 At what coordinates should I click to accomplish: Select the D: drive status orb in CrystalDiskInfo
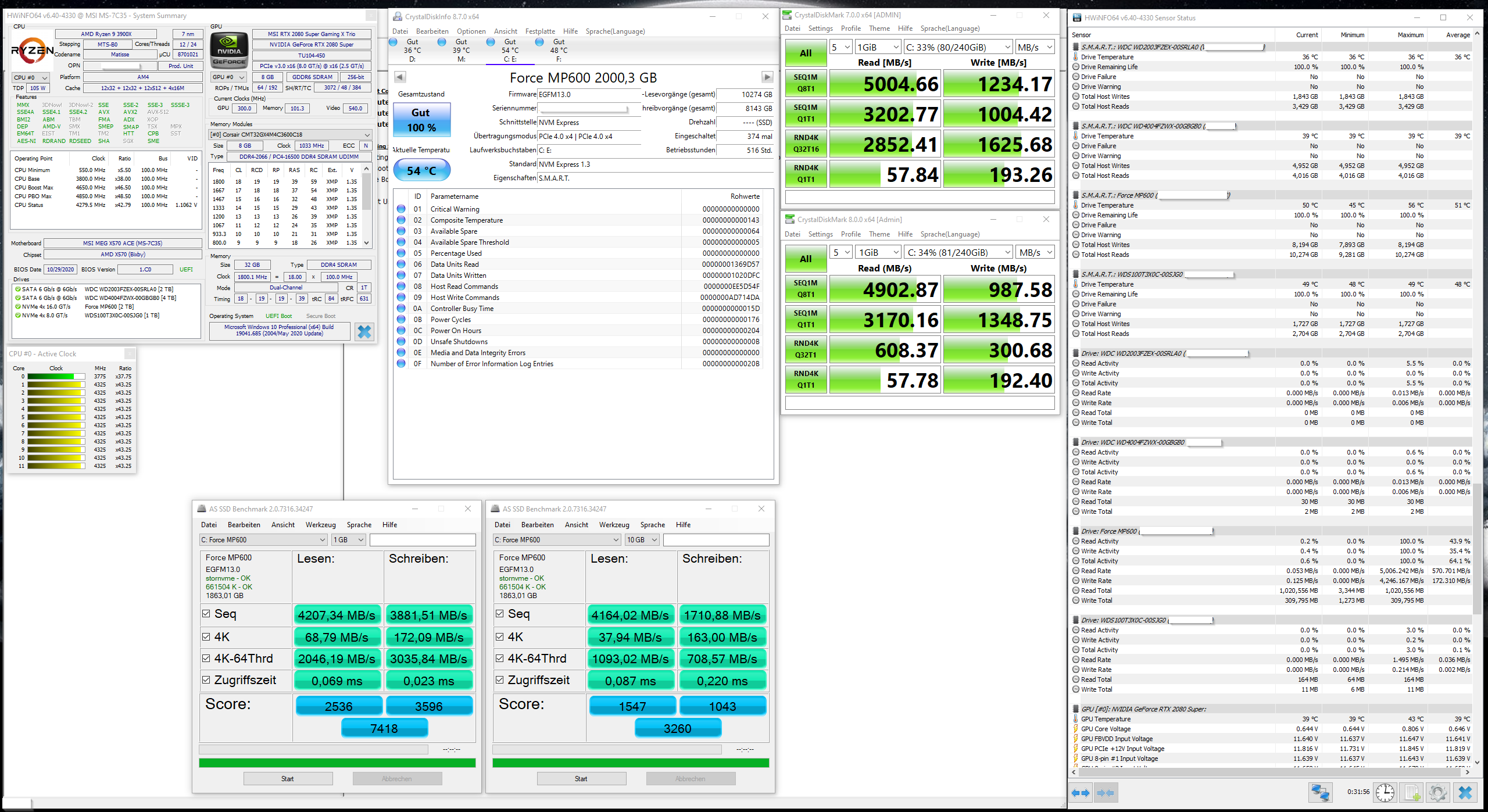coord(394,42)
